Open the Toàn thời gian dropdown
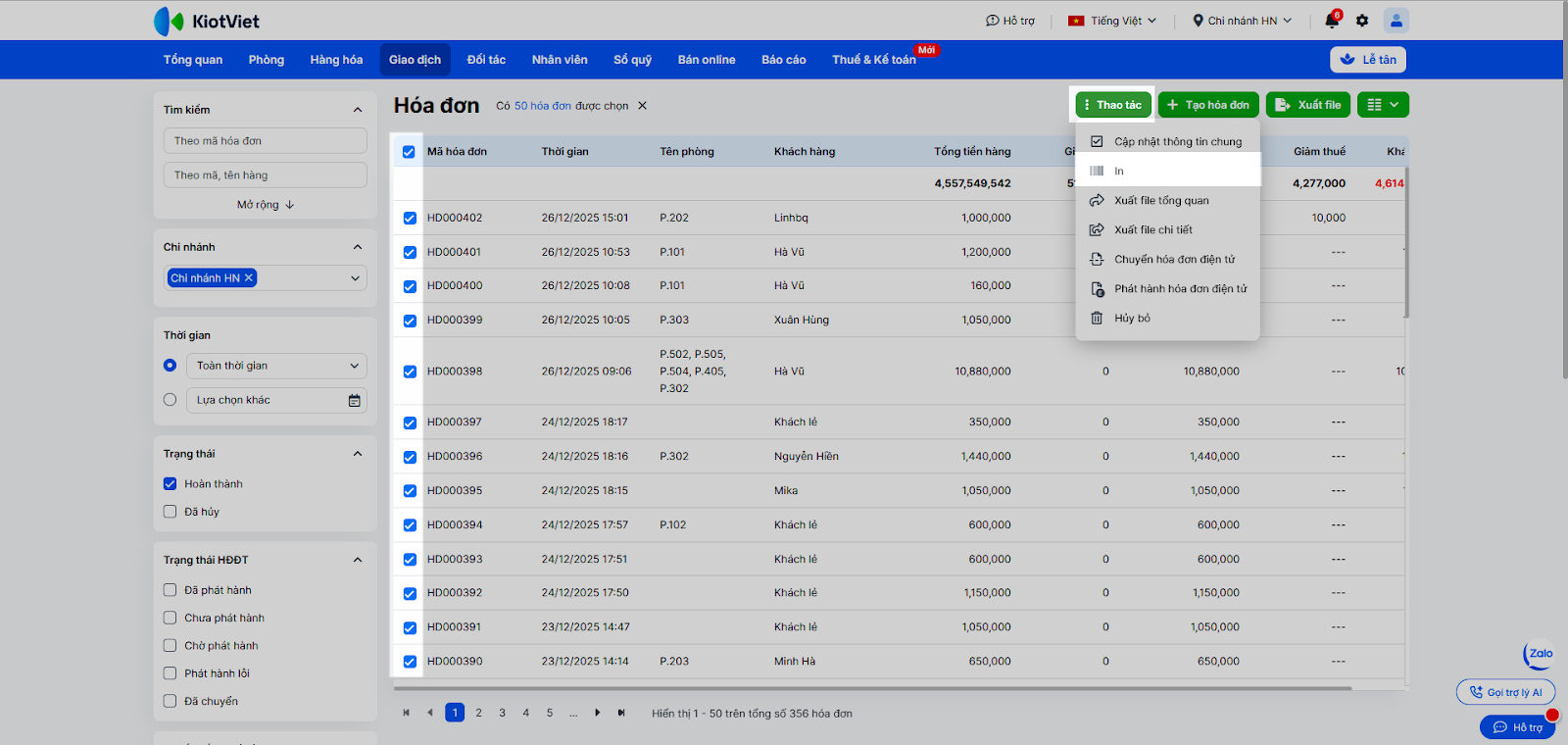Screen dimensions: 1568x745 click(x=276, y=366)
